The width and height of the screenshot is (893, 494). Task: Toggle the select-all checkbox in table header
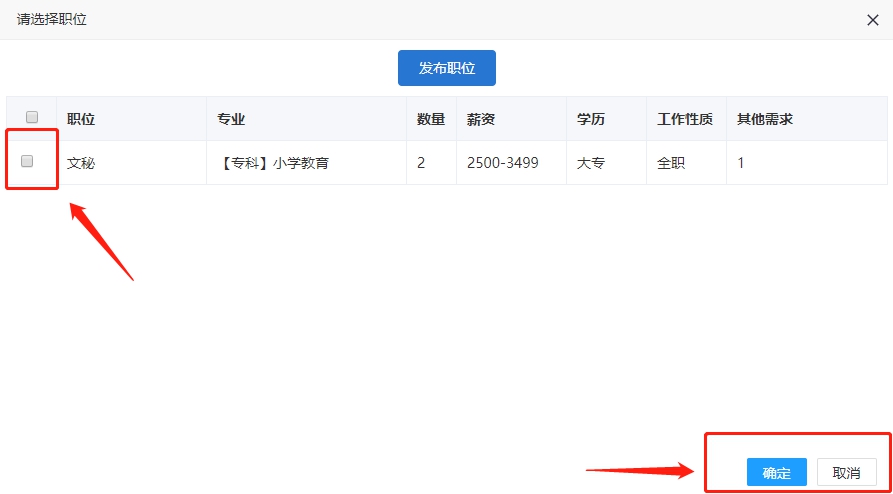click(31, 118)
